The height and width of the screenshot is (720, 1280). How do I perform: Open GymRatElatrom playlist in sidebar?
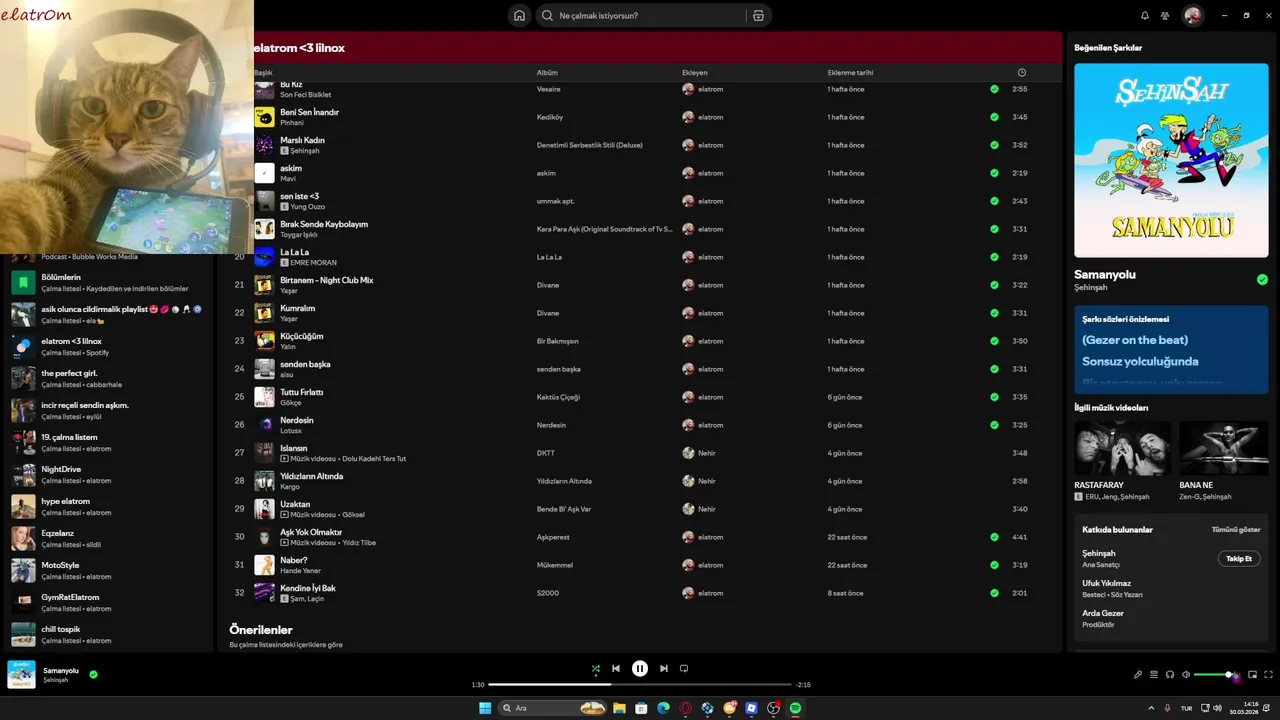click(x=107, y=603)
